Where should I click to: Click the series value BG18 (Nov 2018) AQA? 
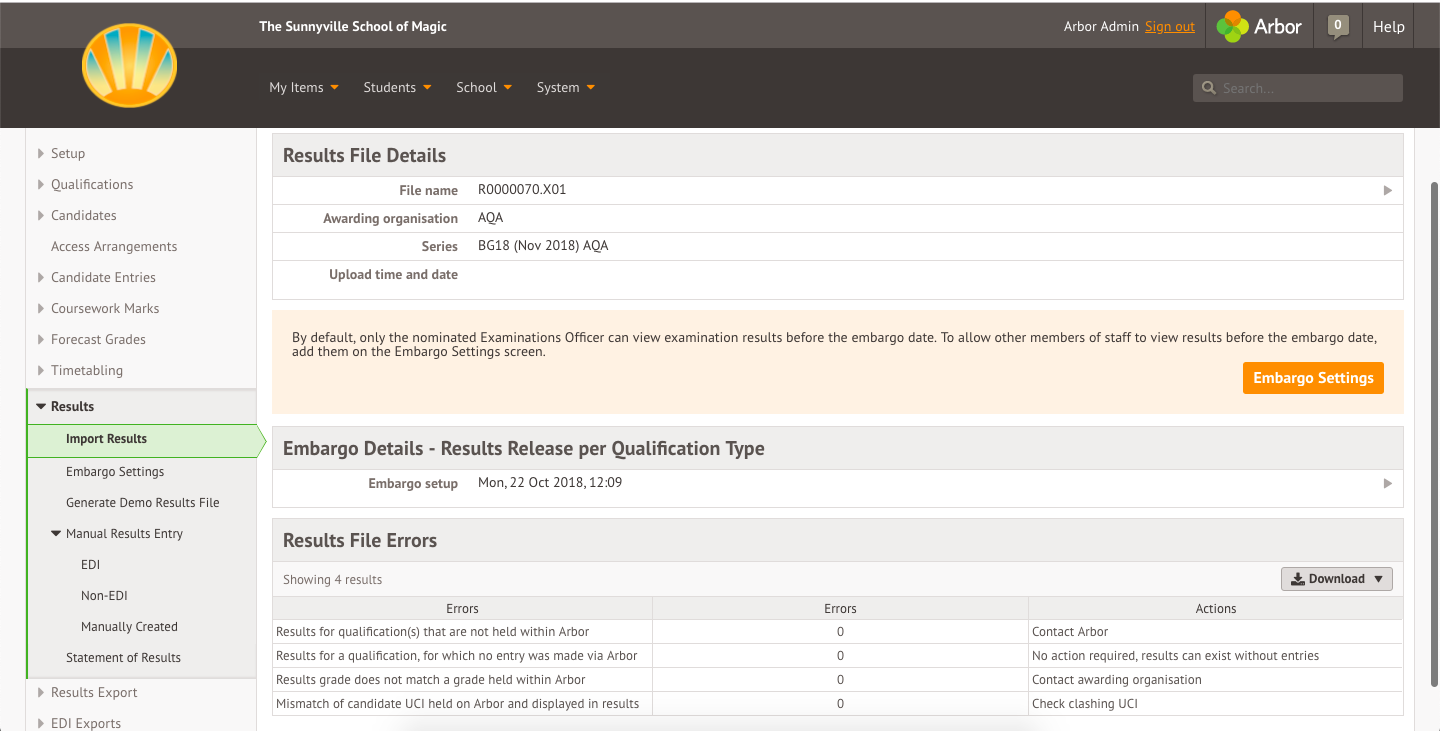(x=543, y=245)
